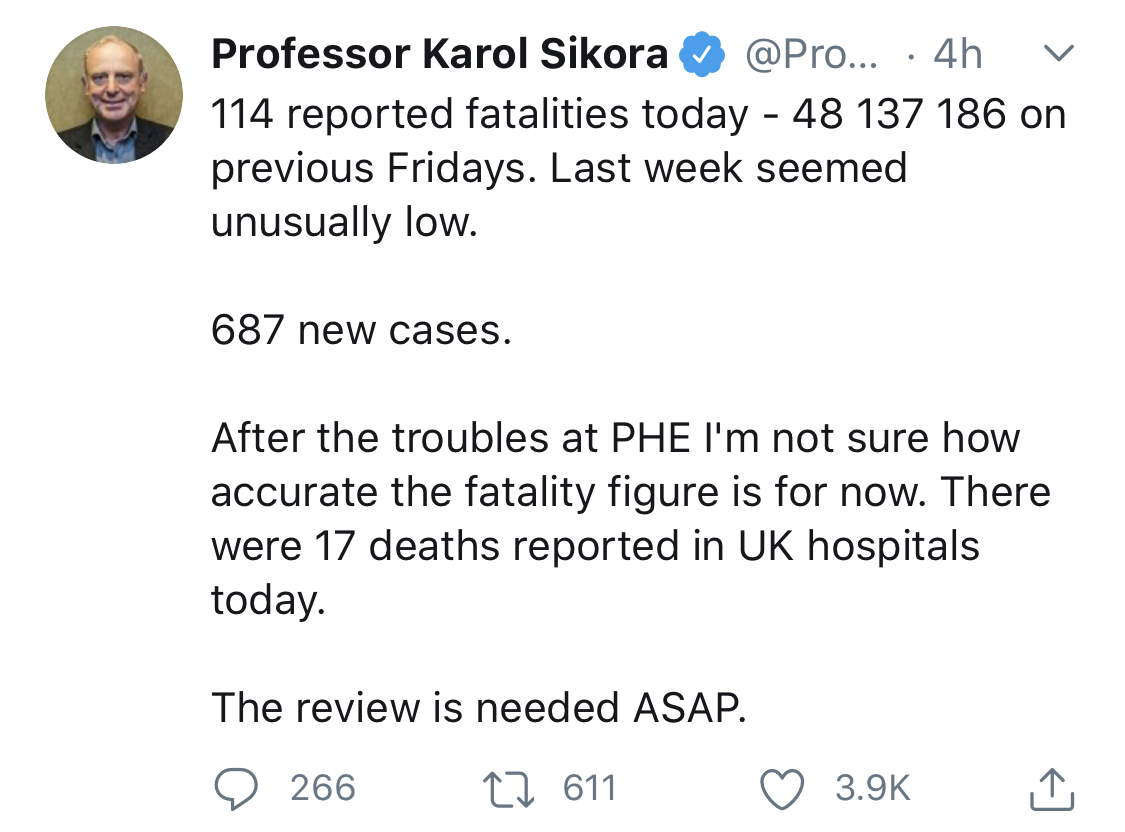Open Professor Karol Sikora's profile photo
Image resolution: width=1125 pixels, height=832 pixels.
point(114,95)
